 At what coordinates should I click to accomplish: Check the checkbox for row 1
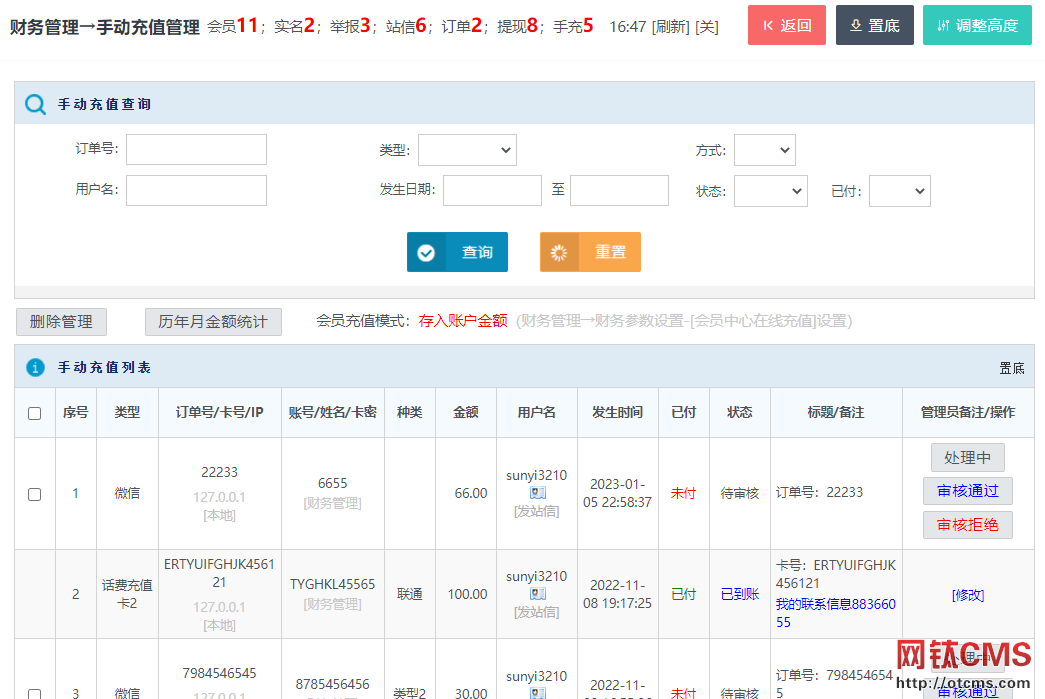click(x=35, y=494)
